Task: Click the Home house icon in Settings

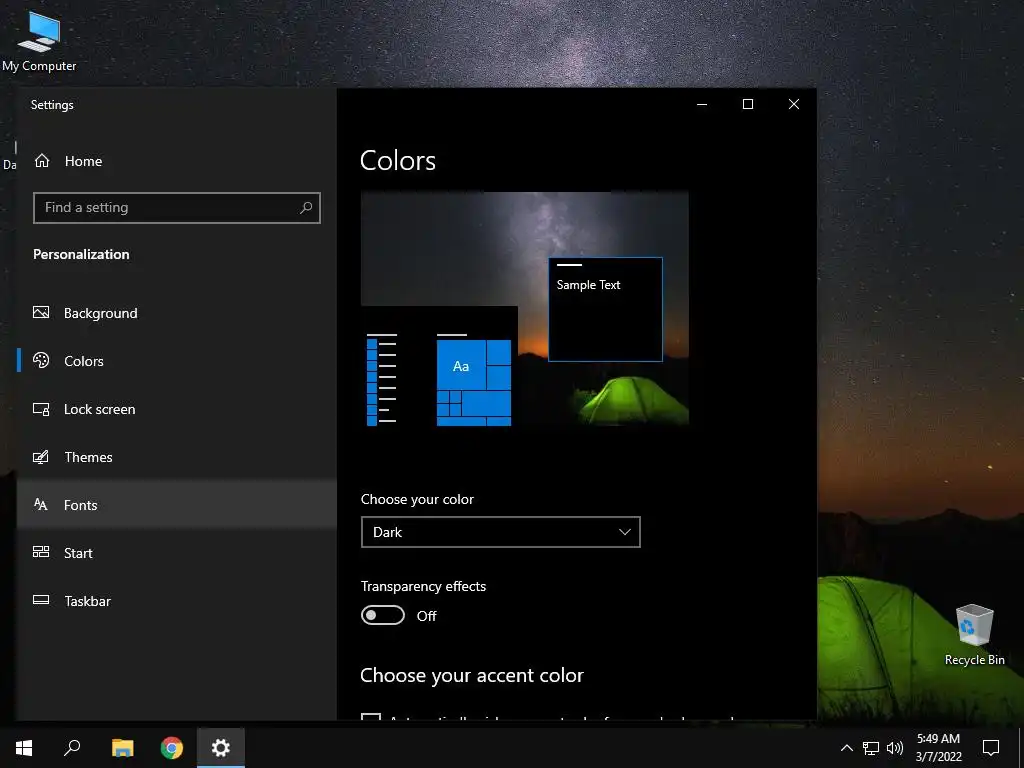Action: coord(42,161)
